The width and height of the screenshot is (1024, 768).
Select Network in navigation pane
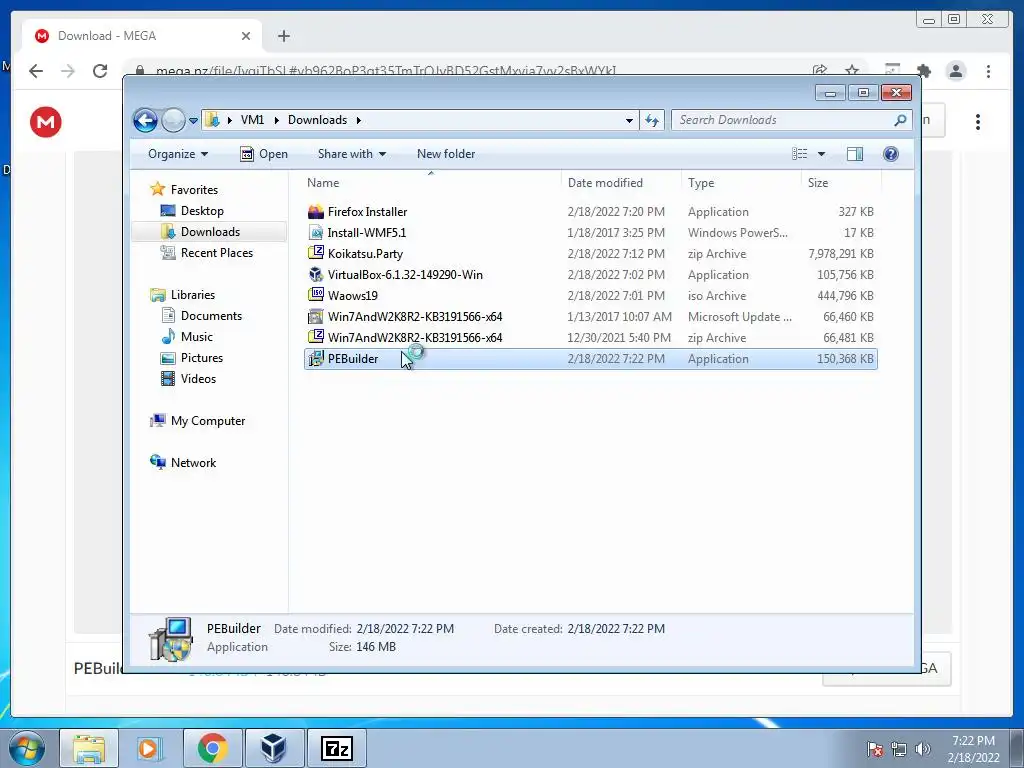point(193,463)
